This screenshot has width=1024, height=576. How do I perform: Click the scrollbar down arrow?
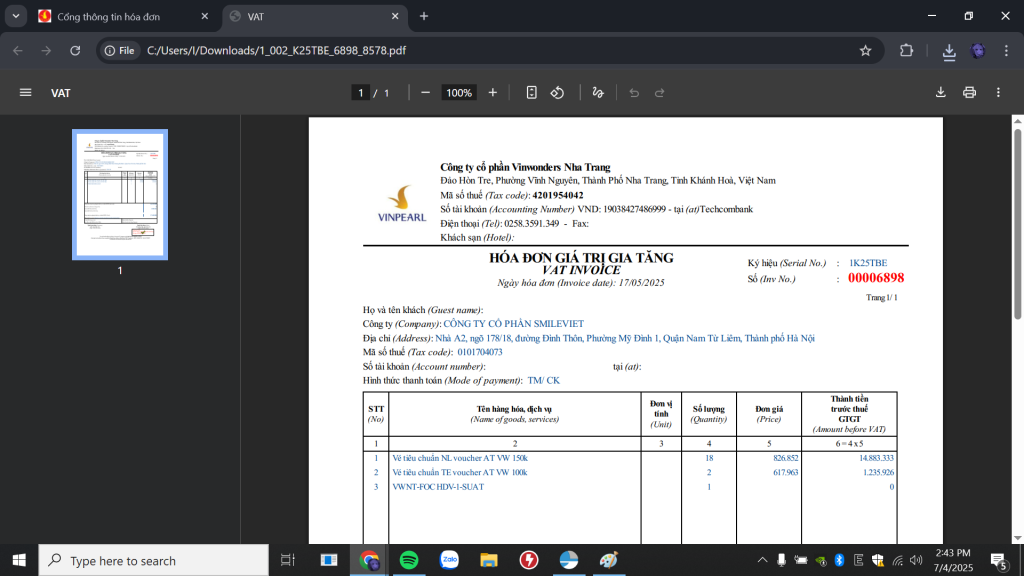point(1017,538)
